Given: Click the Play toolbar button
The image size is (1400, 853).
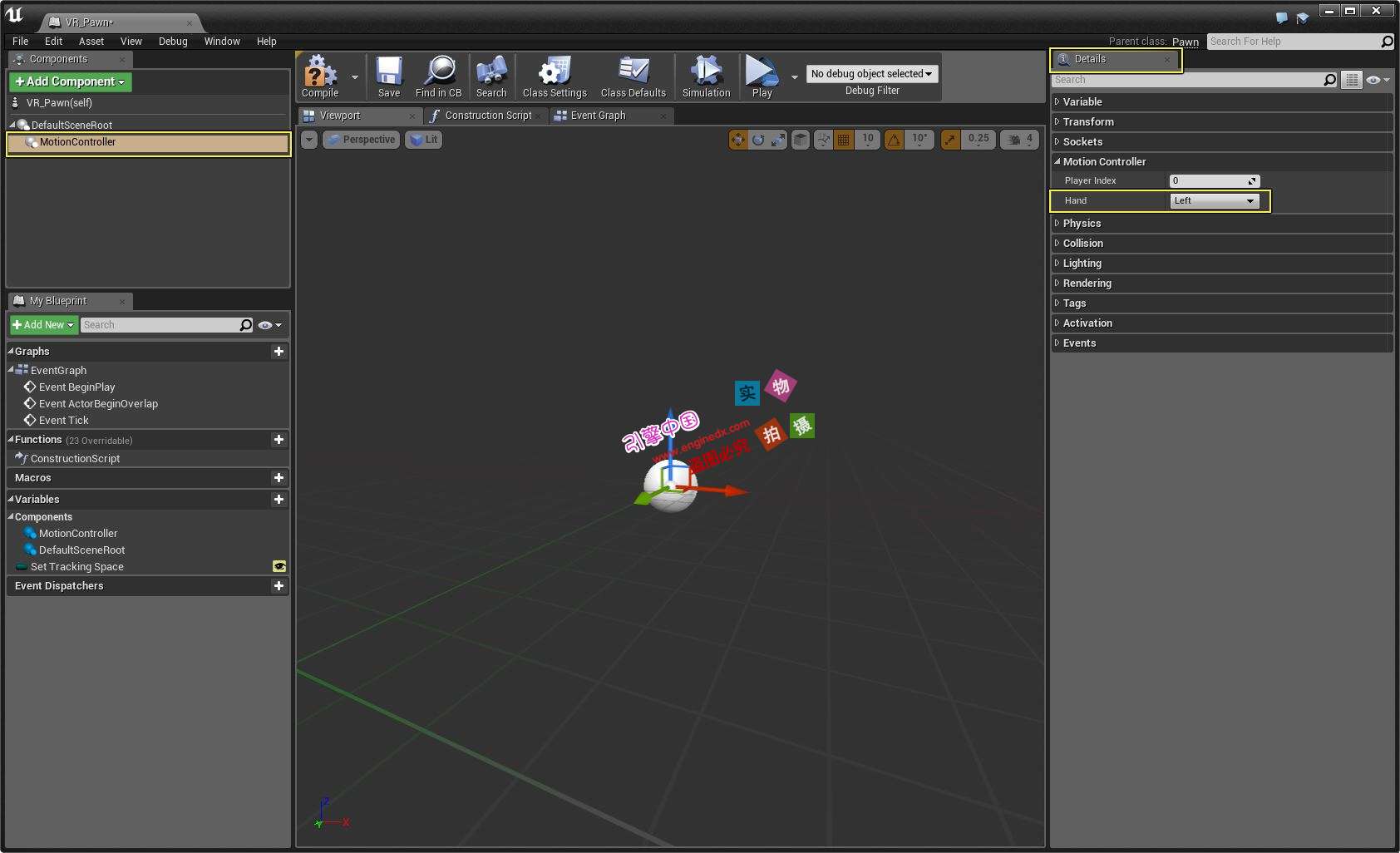Looking at the screenshot, I should pos(762,76).
